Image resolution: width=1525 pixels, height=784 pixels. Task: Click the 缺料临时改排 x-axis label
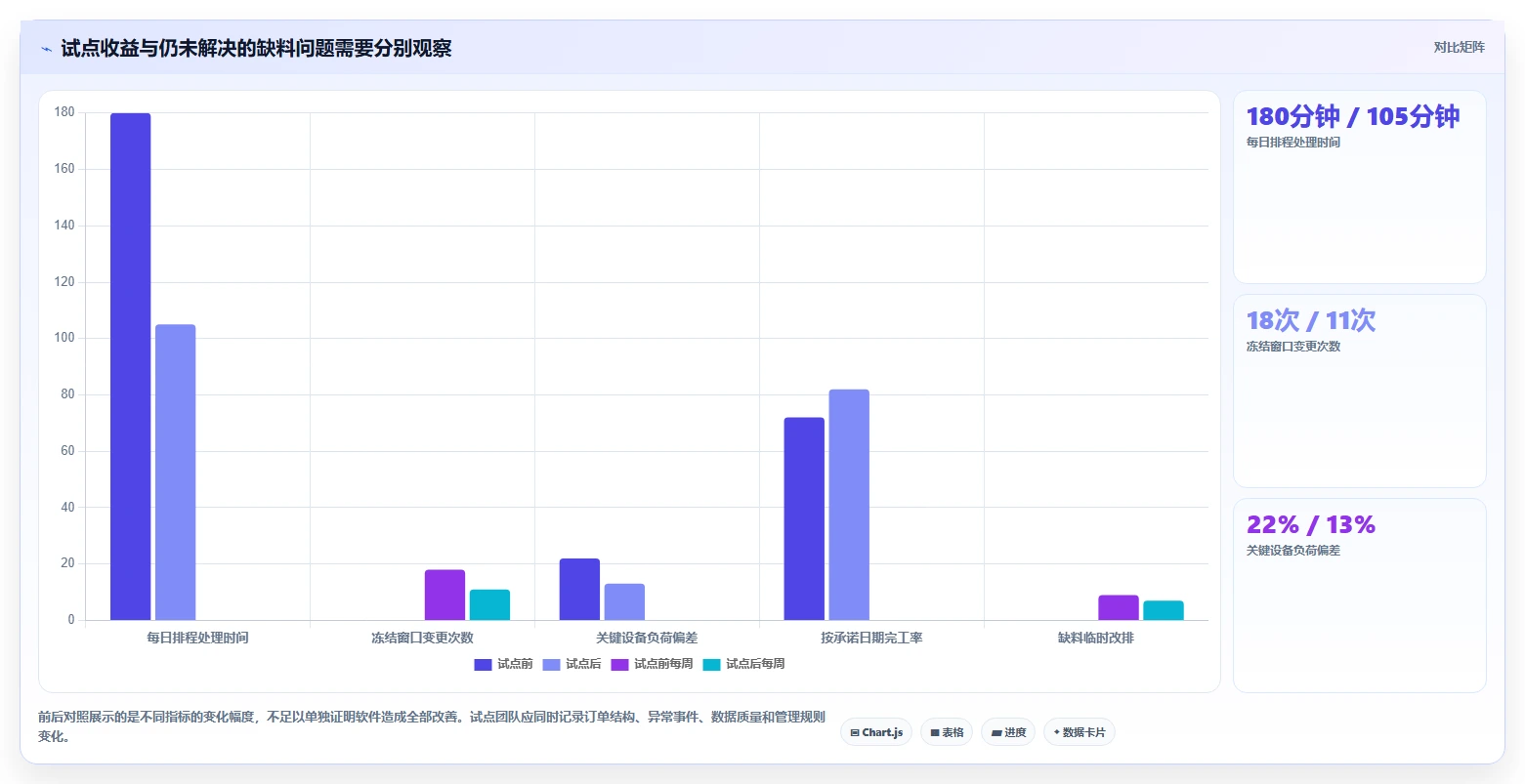tap(1096, 638)
